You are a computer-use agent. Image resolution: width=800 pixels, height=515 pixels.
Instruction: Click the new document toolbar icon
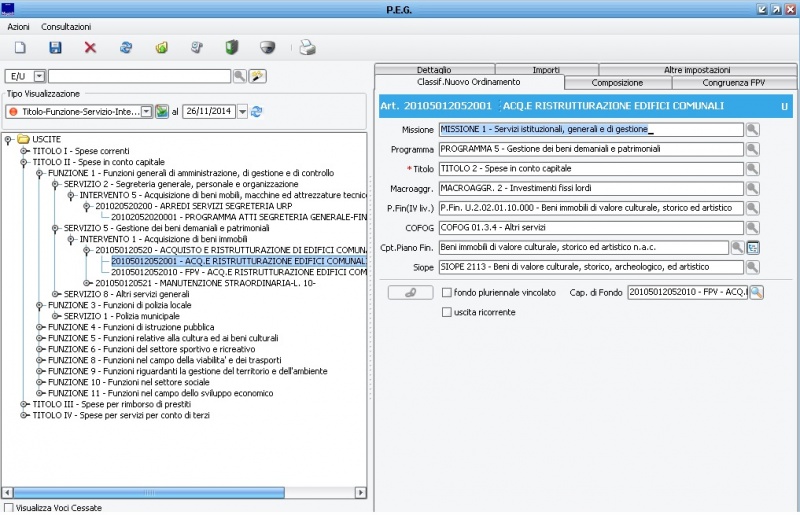20,47
